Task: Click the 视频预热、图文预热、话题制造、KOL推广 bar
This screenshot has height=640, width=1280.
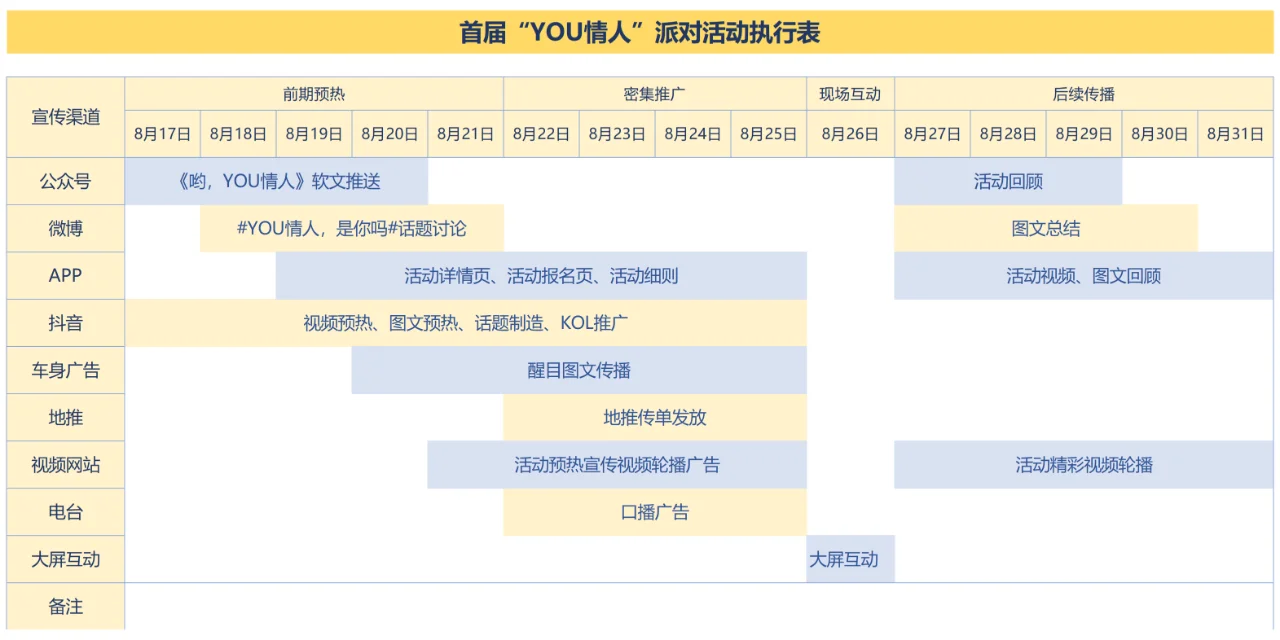Action: [x=466, y=323]
